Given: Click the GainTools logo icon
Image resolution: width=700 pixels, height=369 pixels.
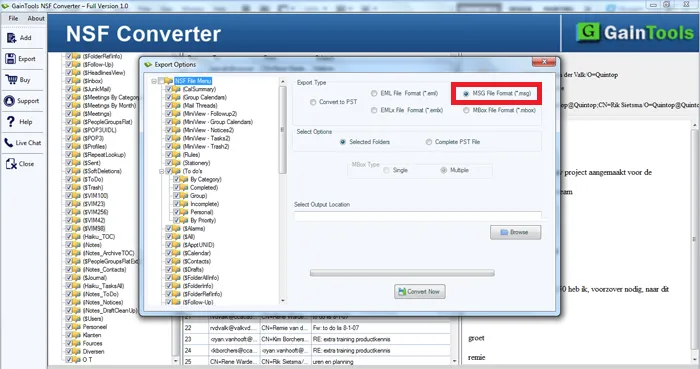Looking at the screenshot, I should click(588, 33).
